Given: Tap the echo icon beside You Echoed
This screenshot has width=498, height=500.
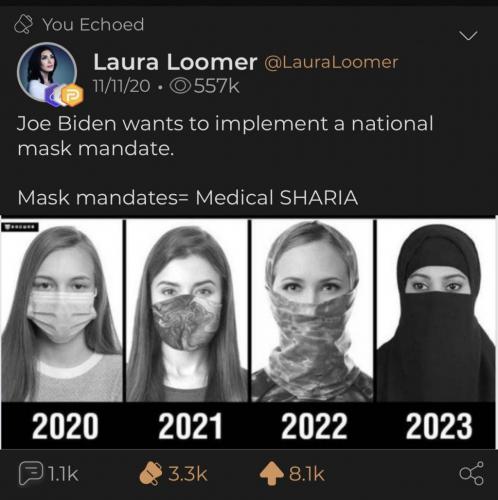Looking at the screenshot, I should click(24, 25).
